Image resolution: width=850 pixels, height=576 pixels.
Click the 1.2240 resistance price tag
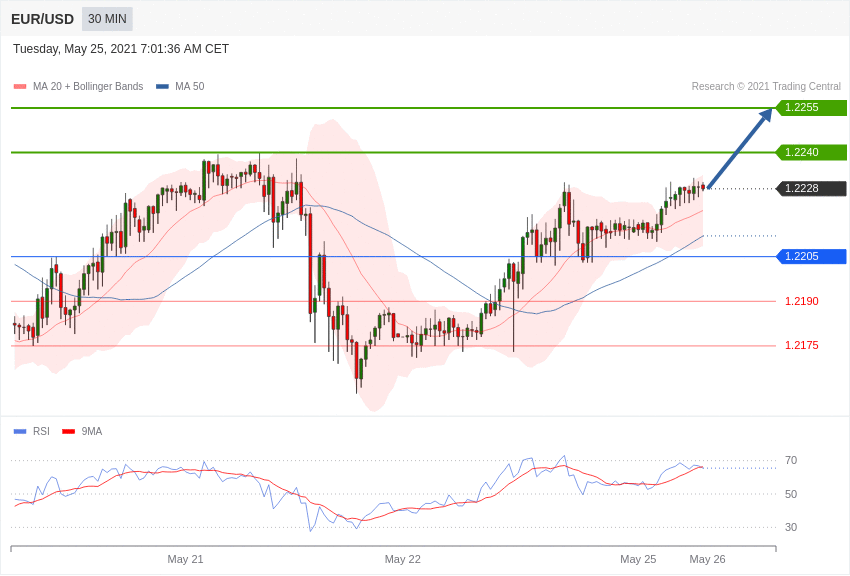tap(812, 152)
